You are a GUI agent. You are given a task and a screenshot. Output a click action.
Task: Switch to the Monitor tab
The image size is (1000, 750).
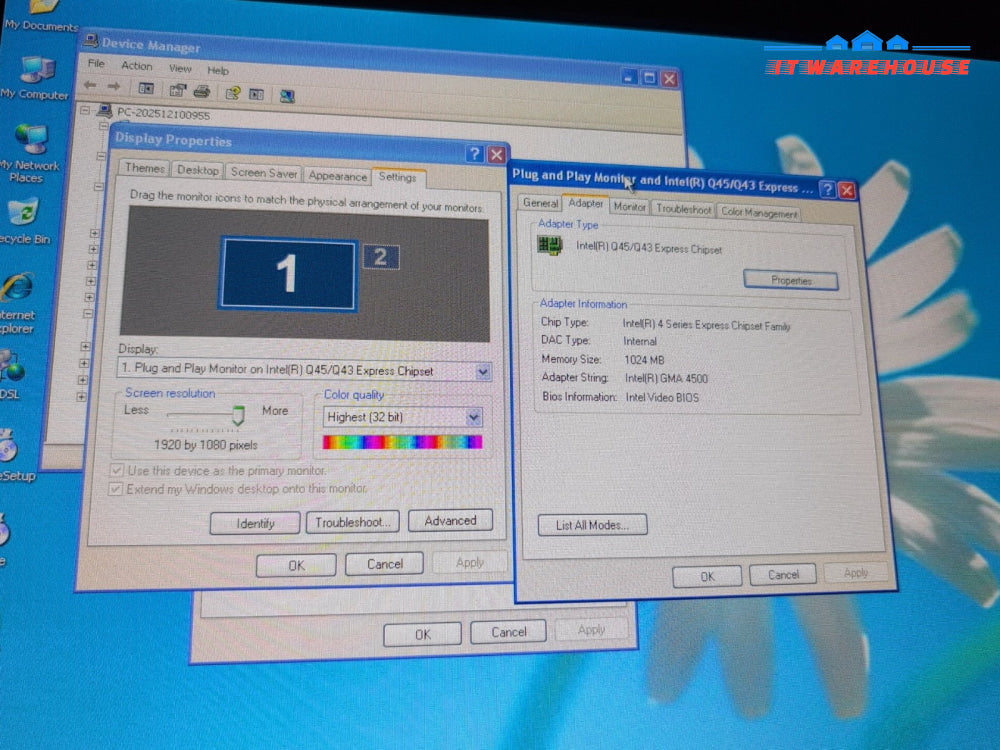tap(629, 207)
